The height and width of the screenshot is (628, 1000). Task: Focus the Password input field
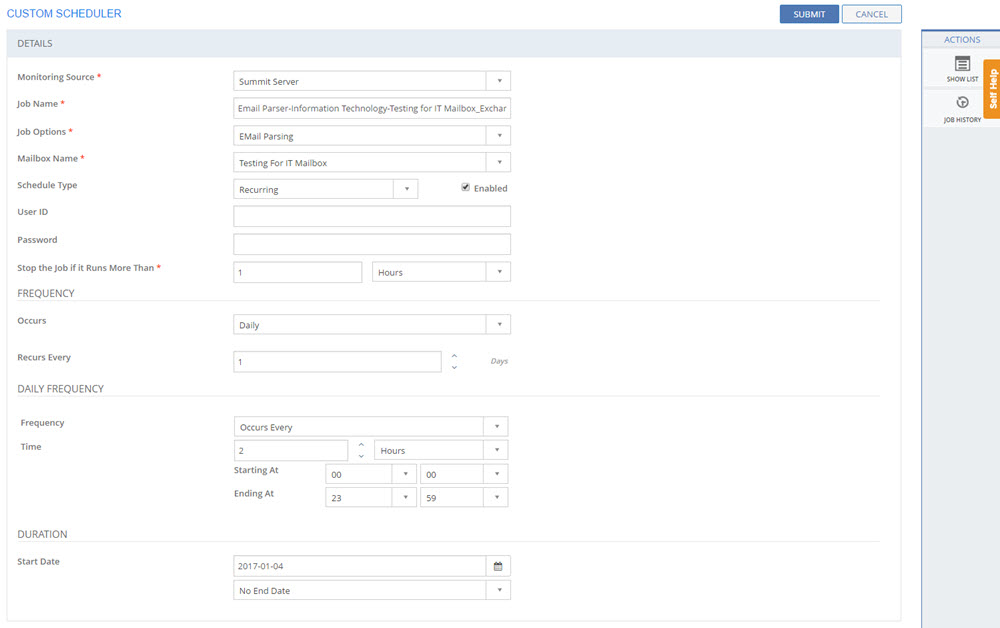pyautogui.click(x=372, y=244)
